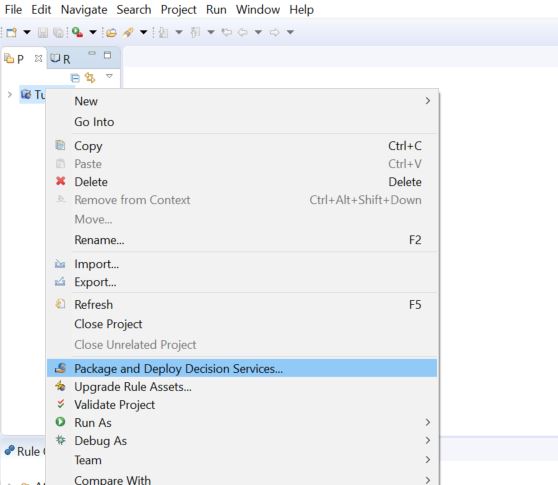This screenshot has width=558, height=485.
Task: Choose Export... from context menu
Action: 242,282
